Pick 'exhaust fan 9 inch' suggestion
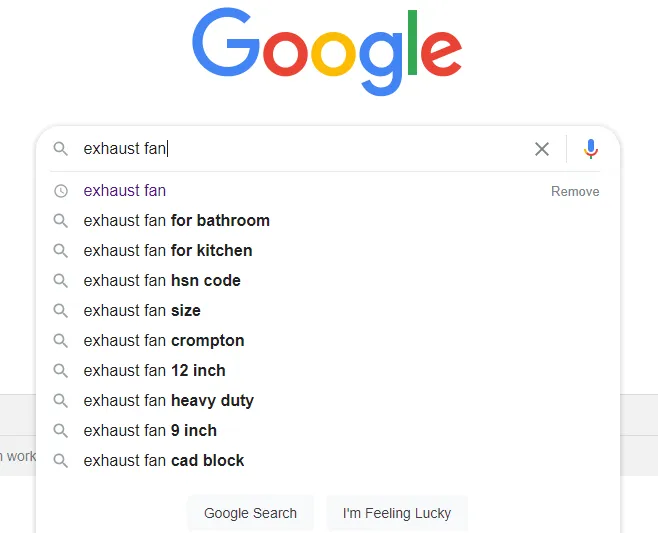 point(150,431)
